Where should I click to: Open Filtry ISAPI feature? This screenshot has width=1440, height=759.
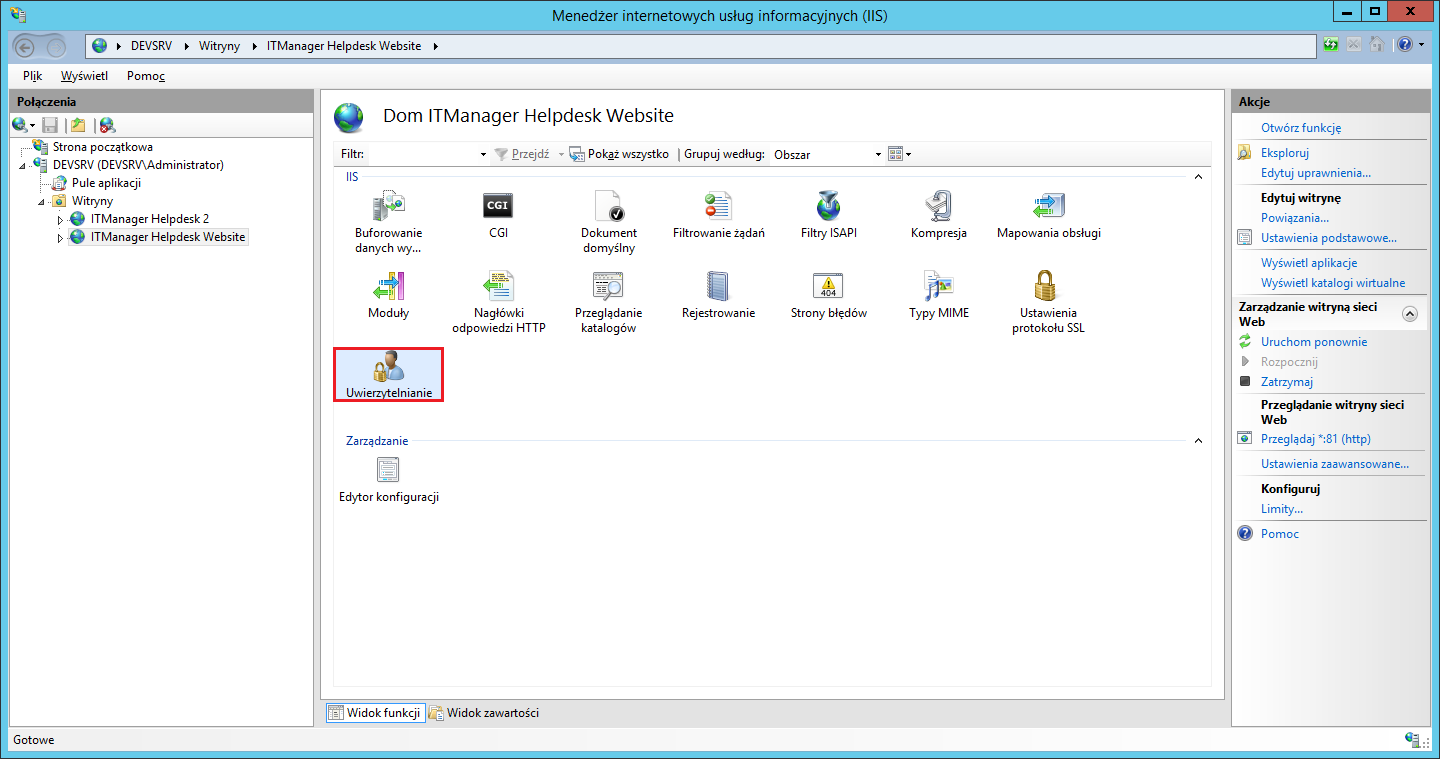[828, 215]
